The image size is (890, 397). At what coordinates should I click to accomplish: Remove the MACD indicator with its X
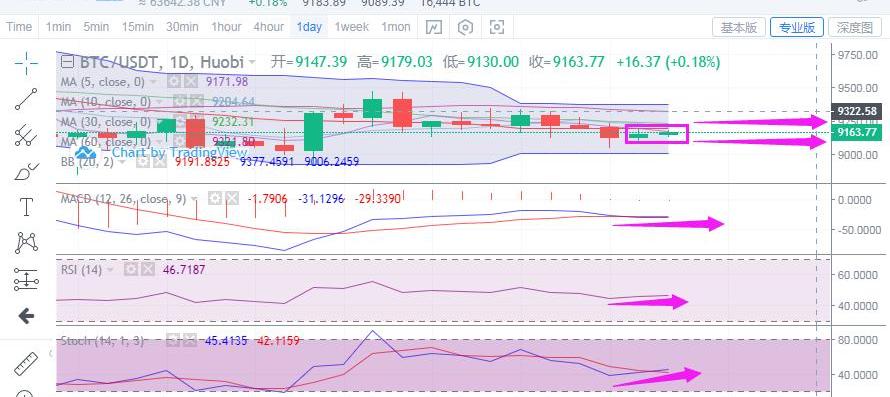232,198
